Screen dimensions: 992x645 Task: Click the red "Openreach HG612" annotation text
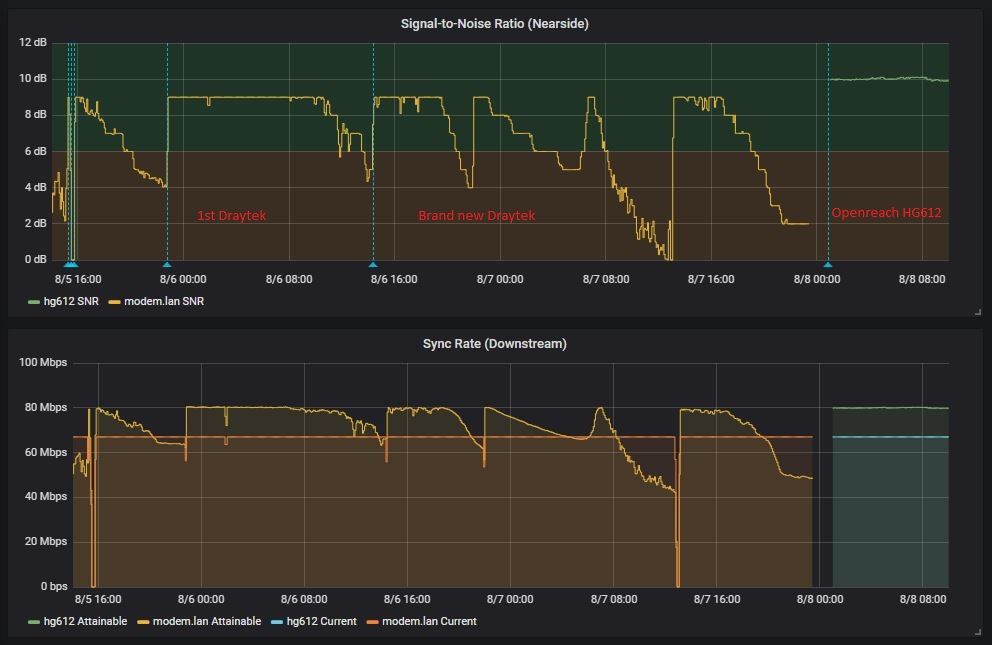pos(886,212)
